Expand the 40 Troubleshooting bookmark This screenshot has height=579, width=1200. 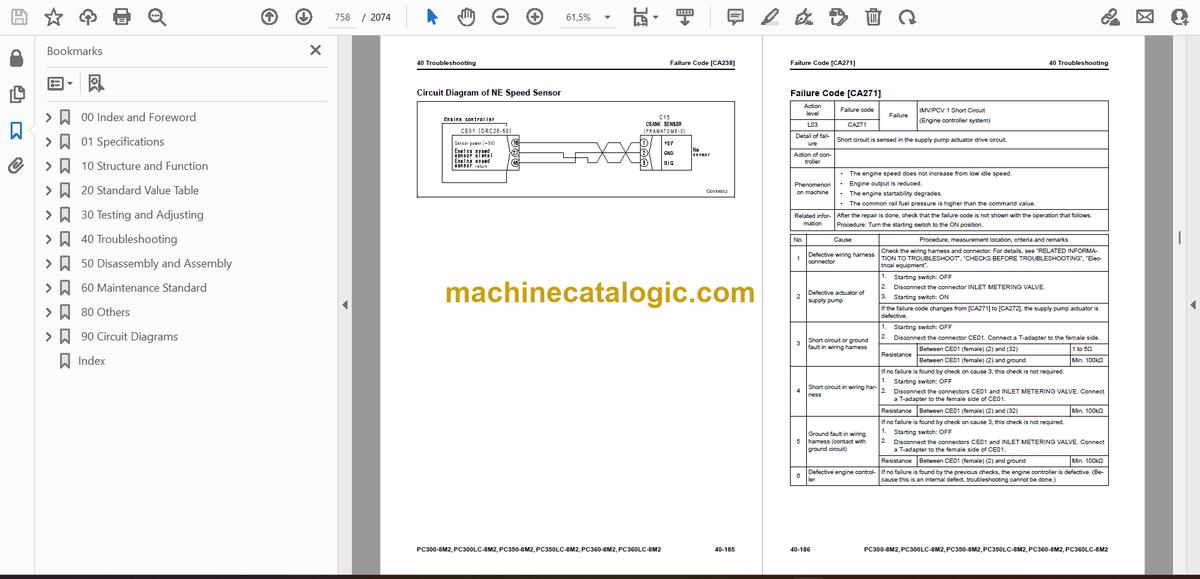pyautogui.click(x=48, y=239)
